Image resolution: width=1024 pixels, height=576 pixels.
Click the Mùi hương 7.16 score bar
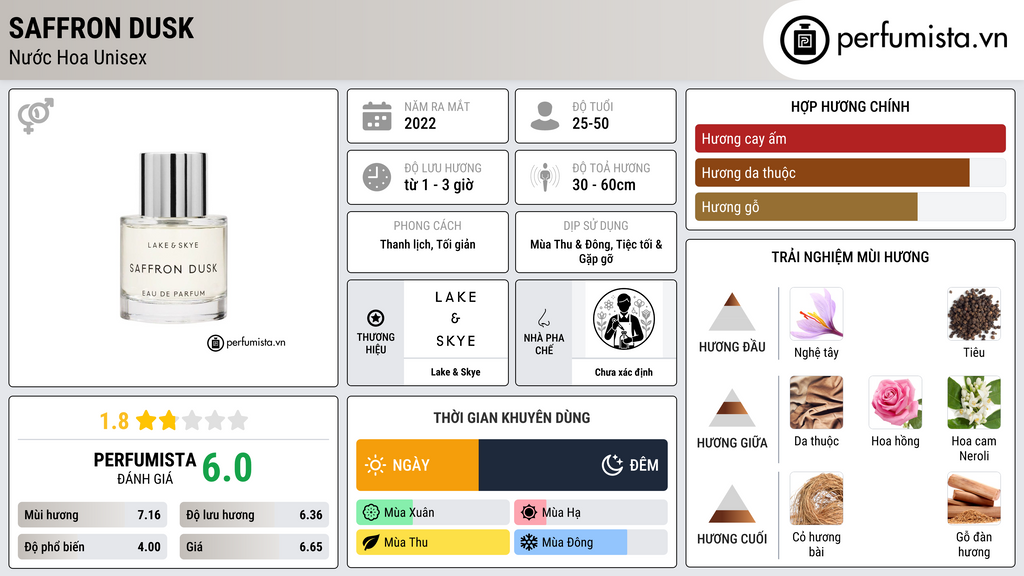click(x=93, y=515)
